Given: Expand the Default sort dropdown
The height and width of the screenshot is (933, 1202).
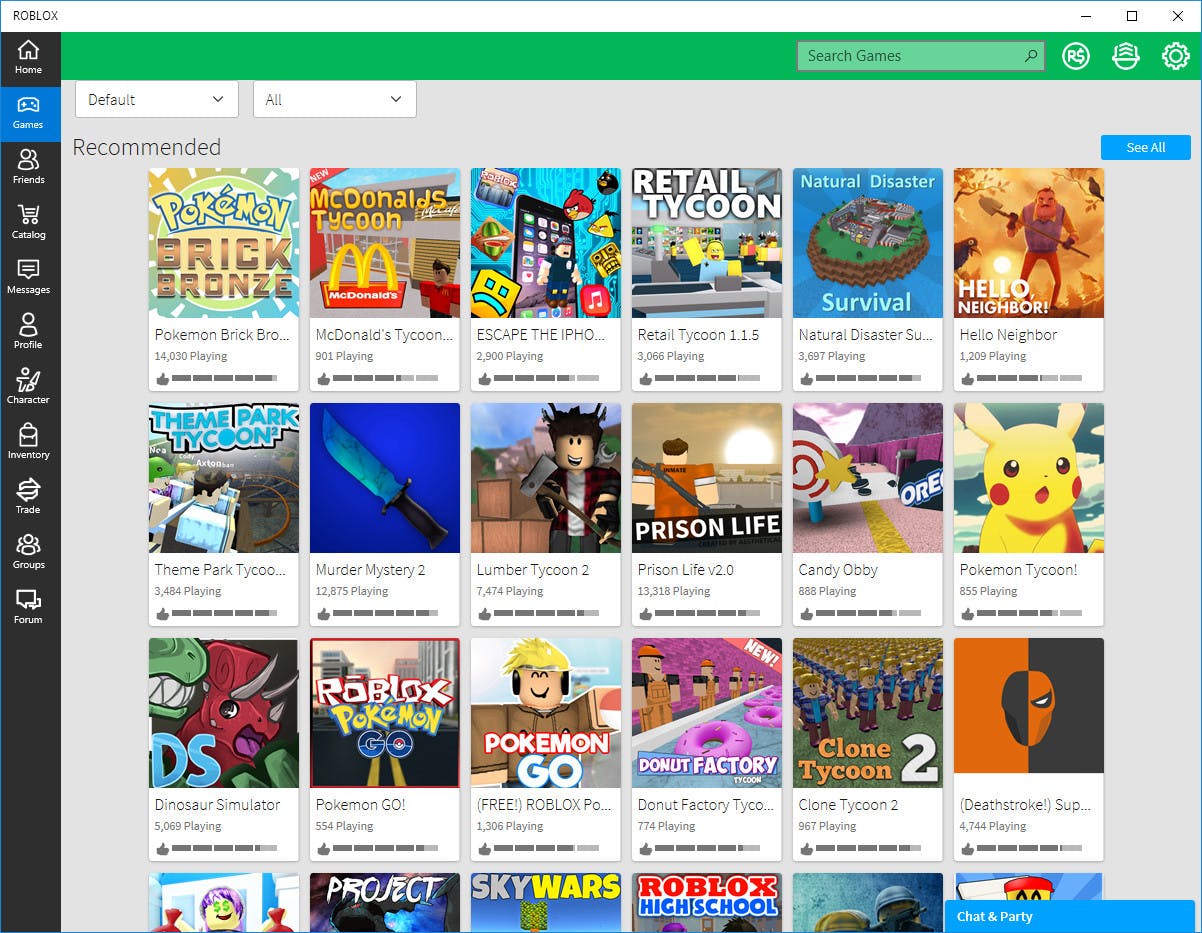Looking at the screenshot, I should point(157,99).
